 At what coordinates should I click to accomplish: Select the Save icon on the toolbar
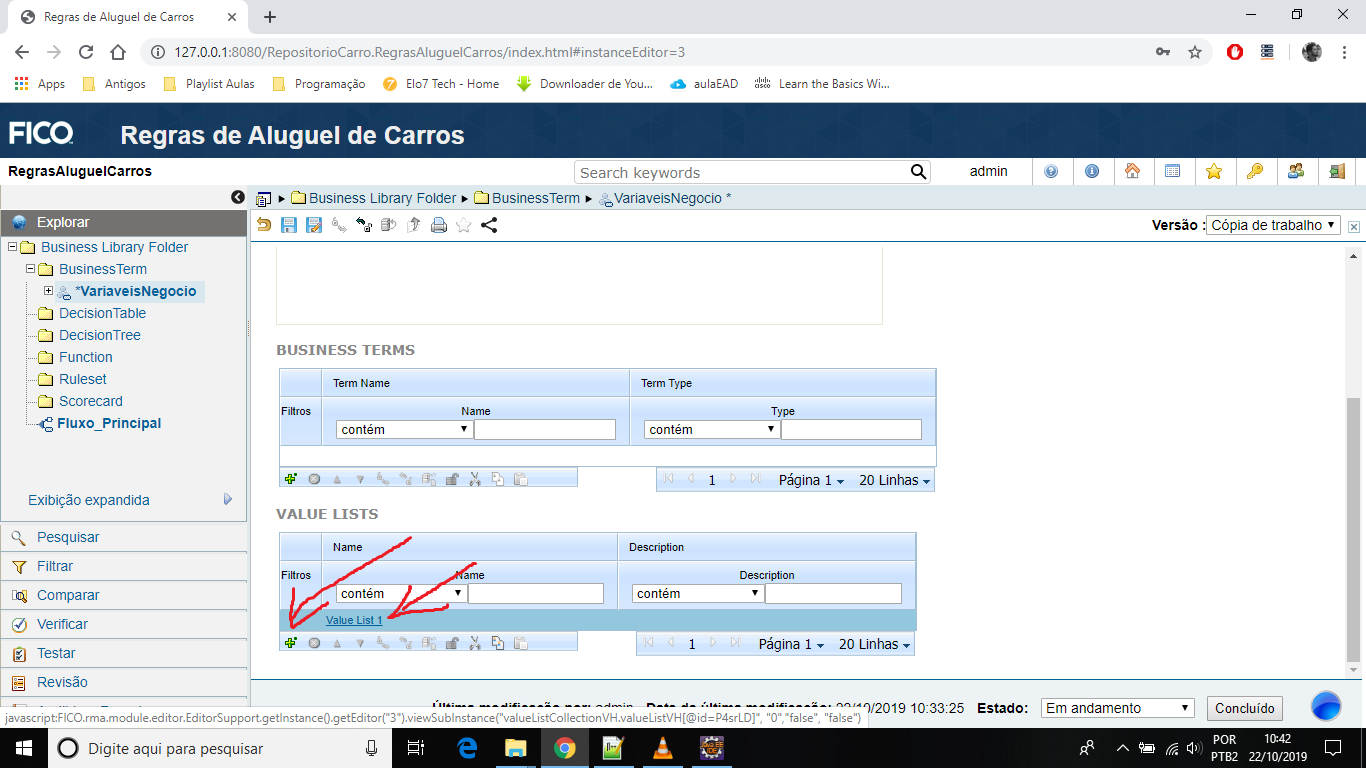point(289,224)
